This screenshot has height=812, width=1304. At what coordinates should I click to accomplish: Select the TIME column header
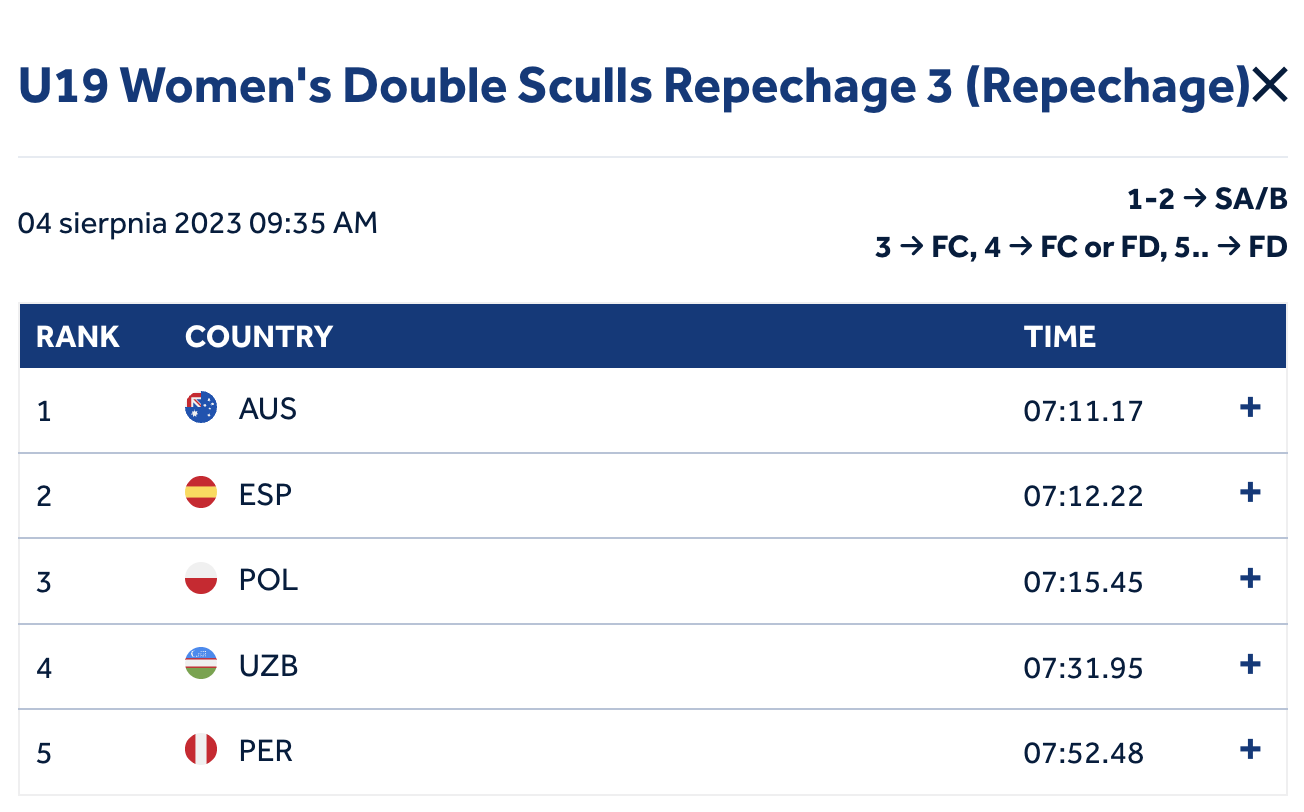1060,336
